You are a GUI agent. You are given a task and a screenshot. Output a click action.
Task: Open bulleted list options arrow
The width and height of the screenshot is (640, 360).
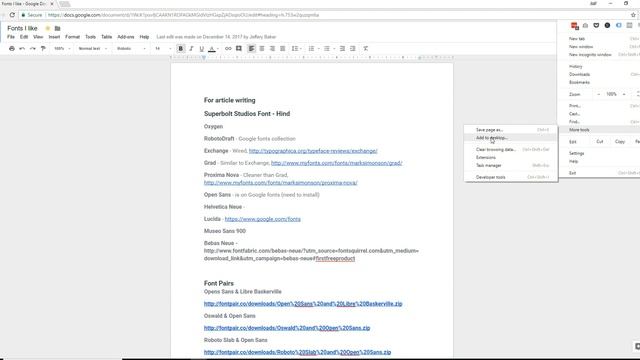click(x=334, y=49)
